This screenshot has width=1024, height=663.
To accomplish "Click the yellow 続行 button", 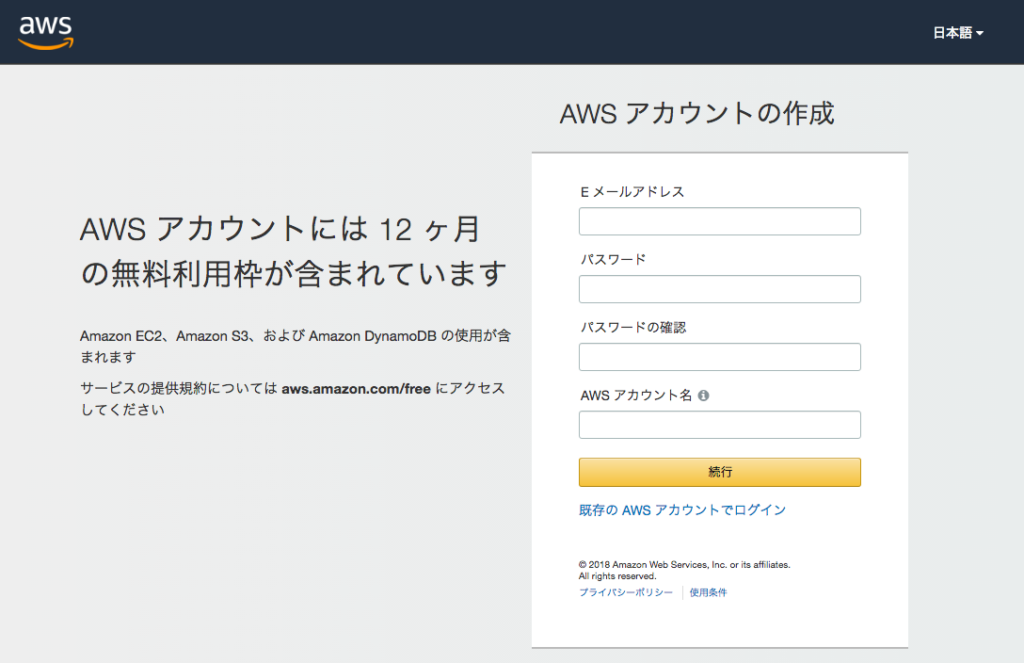I will 720,472.
